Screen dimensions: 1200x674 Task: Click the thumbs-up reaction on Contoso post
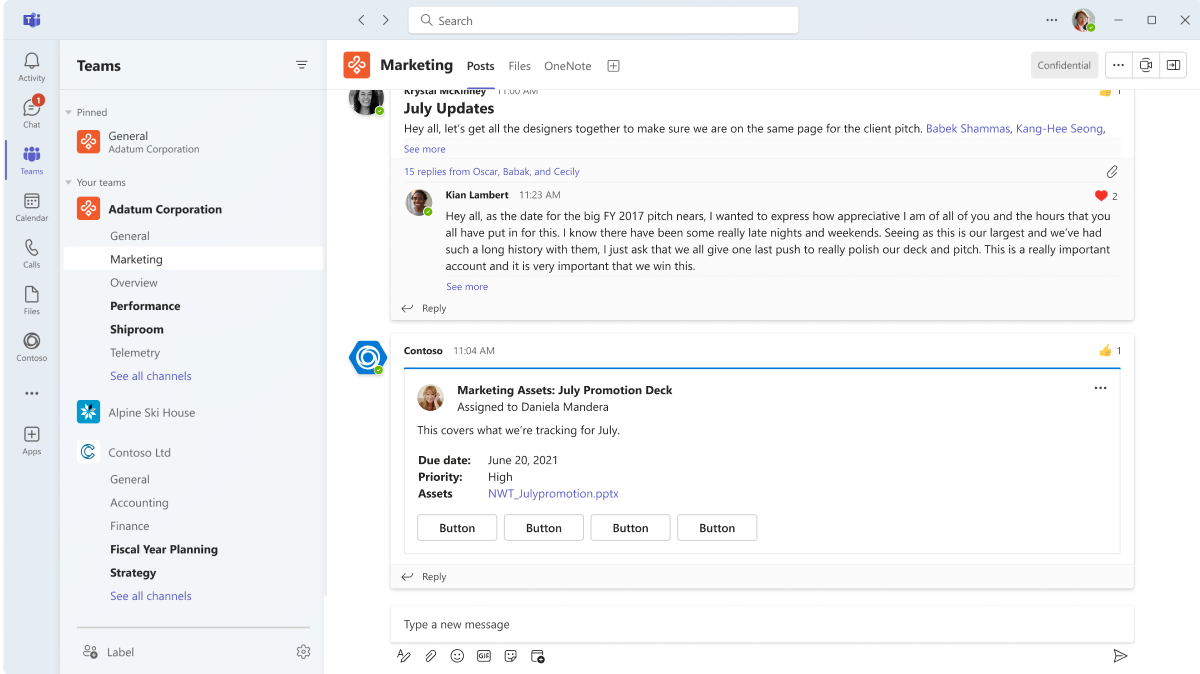(1105, 351)
